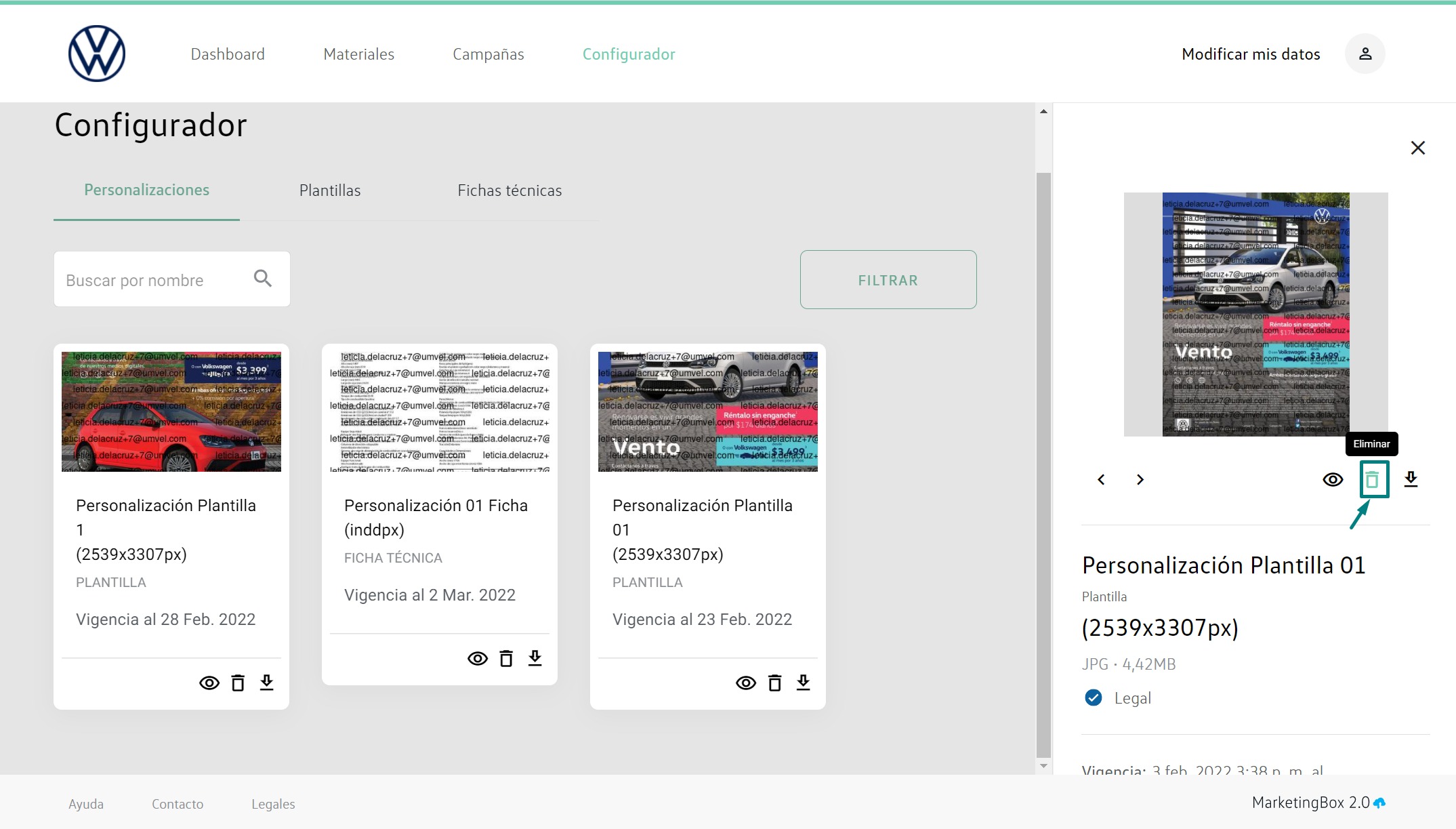Download Personalización 01 Ficha card

535,658
